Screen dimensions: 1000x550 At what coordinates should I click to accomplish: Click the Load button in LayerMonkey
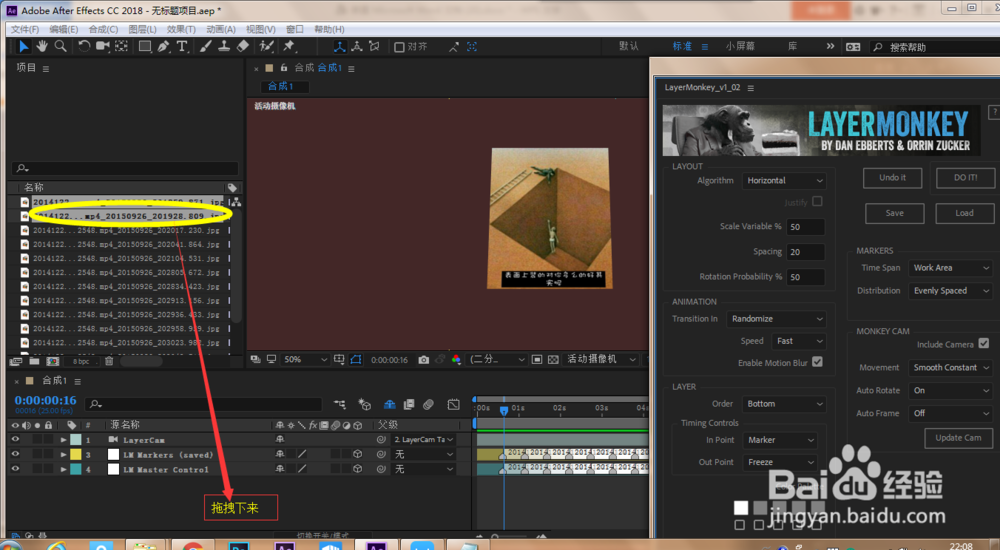964,213
